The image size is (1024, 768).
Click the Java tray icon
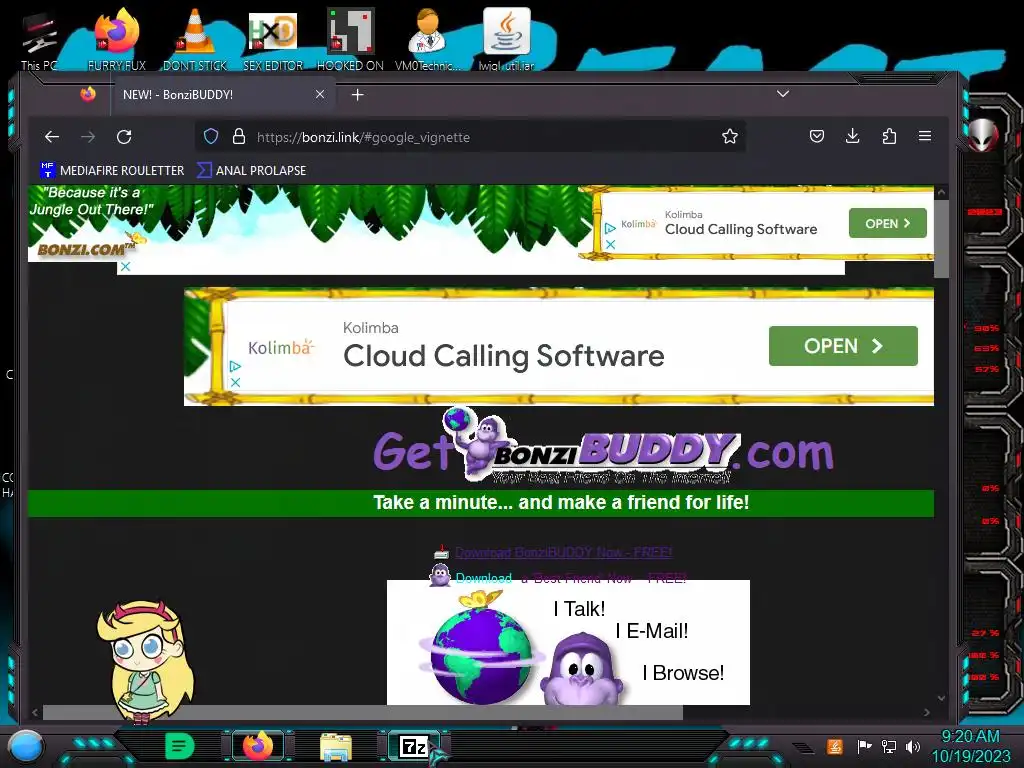pos(834,746)
